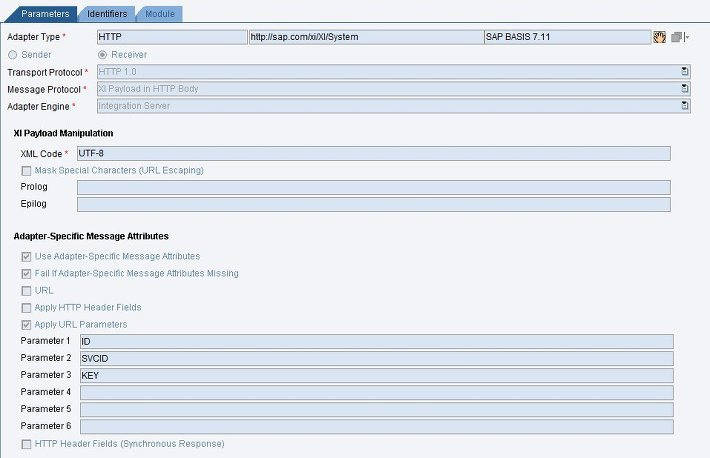Click the Adapter Type label
Screen dimensions: 710x458
tap(34, 37)
